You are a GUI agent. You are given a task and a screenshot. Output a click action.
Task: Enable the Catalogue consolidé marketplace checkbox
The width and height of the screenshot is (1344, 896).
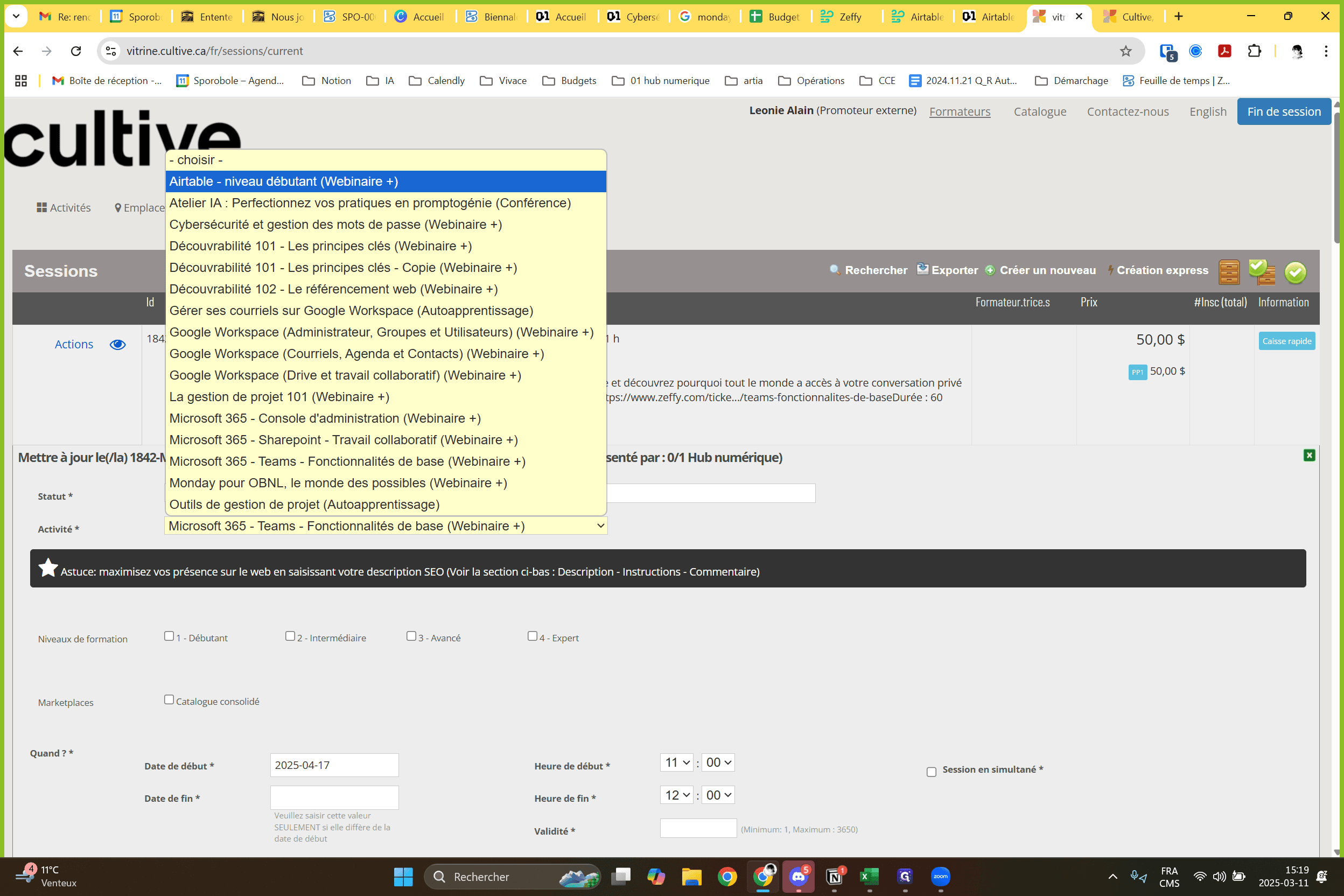point(169,699)
